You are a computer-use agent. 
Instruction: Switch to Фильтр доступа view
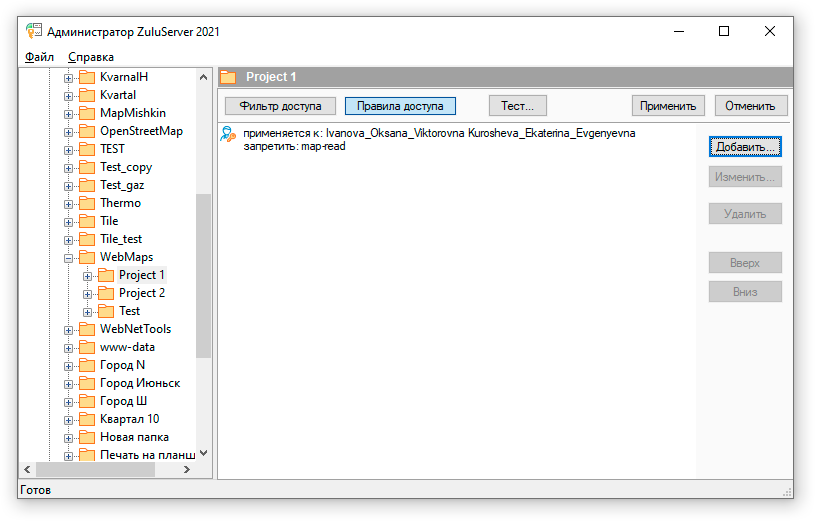[280, 105]
